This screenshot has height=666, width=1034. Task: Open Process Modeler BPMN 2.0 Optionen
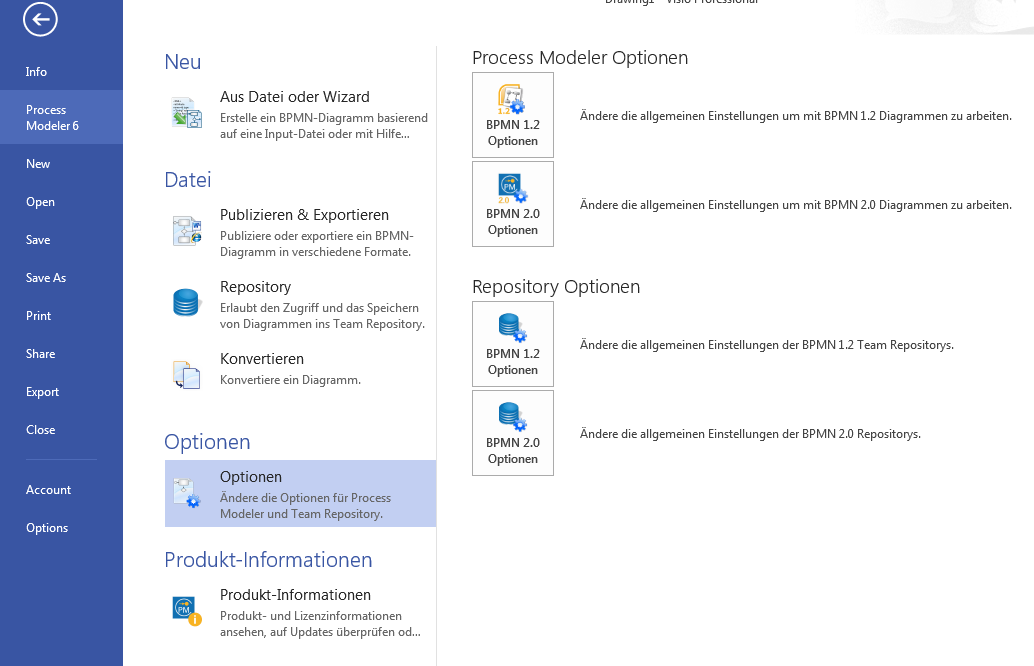pyautogui.click(x=513, y=204)
